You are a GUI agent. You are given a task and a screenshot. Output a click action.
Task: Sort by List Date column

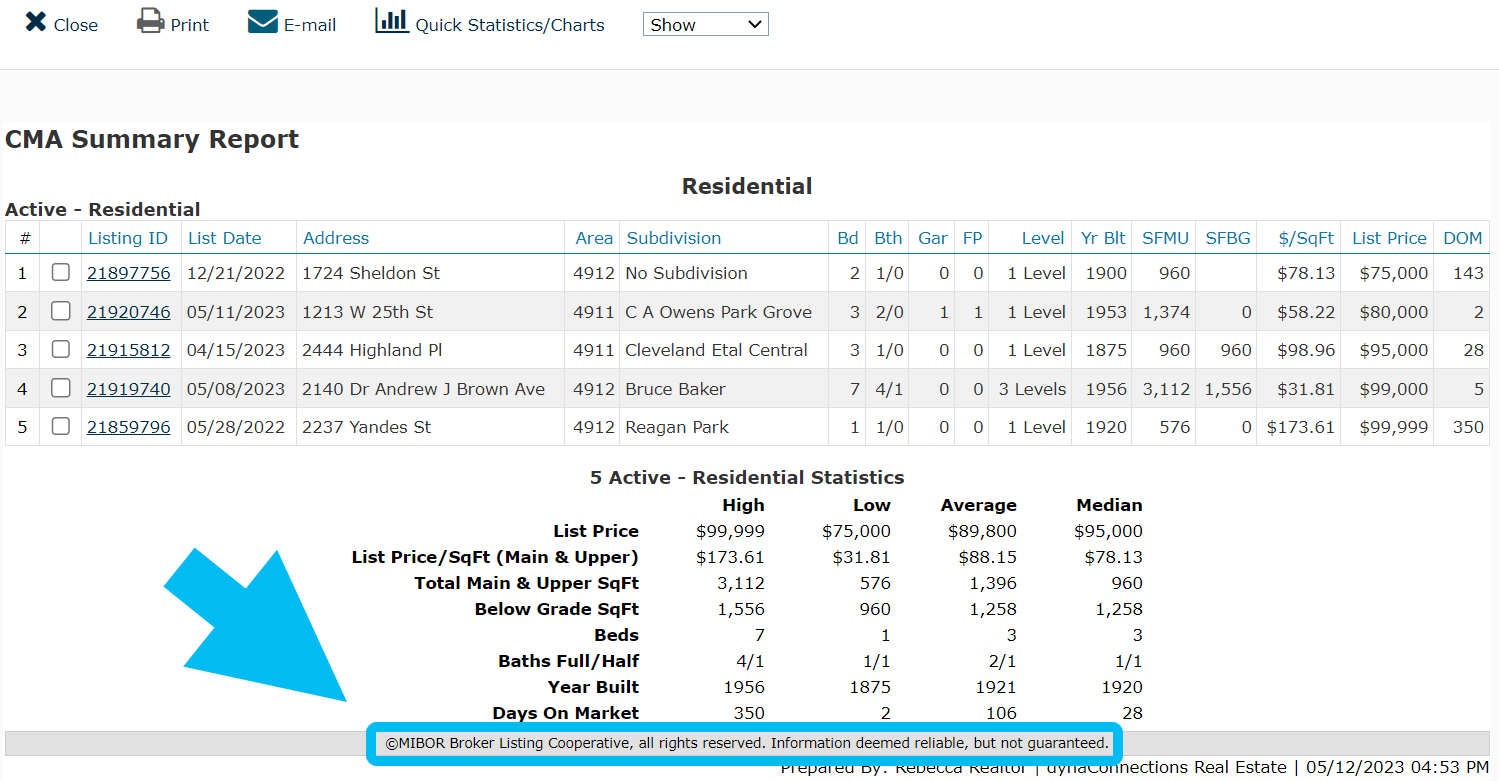[x=225, y=238]
